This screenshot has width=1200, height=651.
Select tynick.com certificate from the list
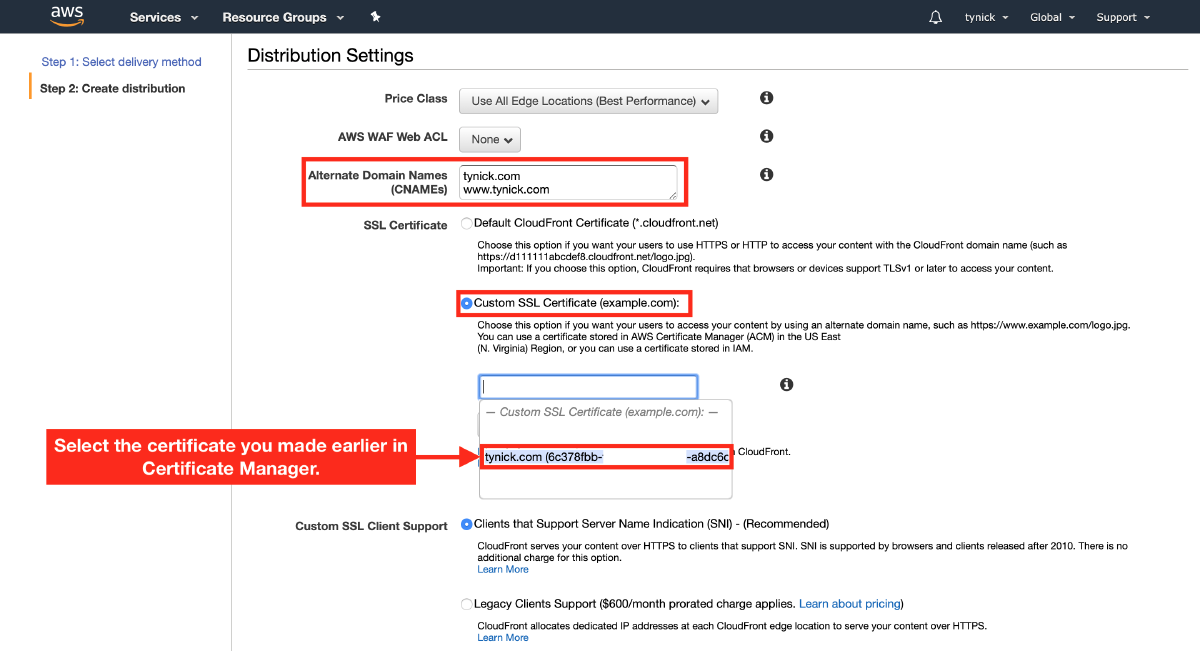pos(606,457)
